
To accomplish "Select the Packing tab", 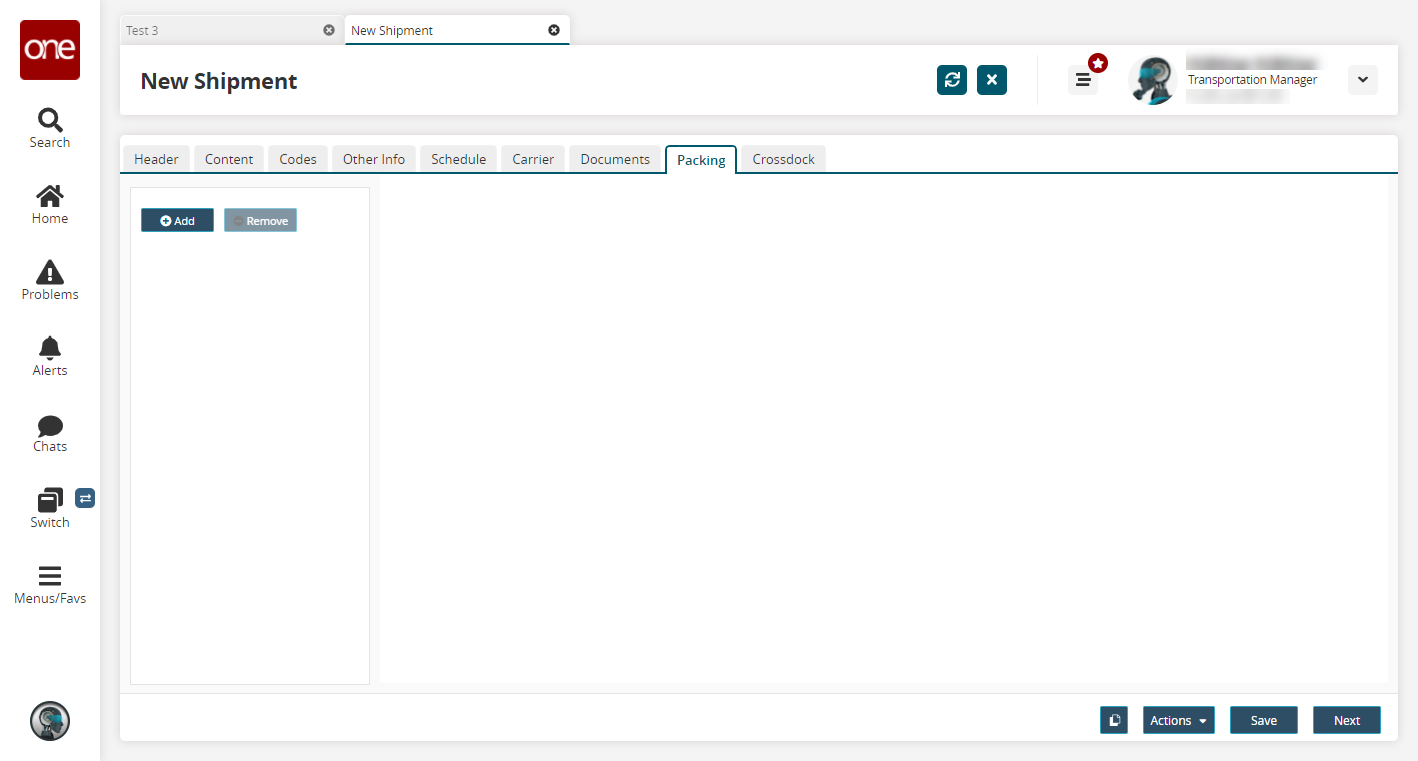I will click(701, 160).
